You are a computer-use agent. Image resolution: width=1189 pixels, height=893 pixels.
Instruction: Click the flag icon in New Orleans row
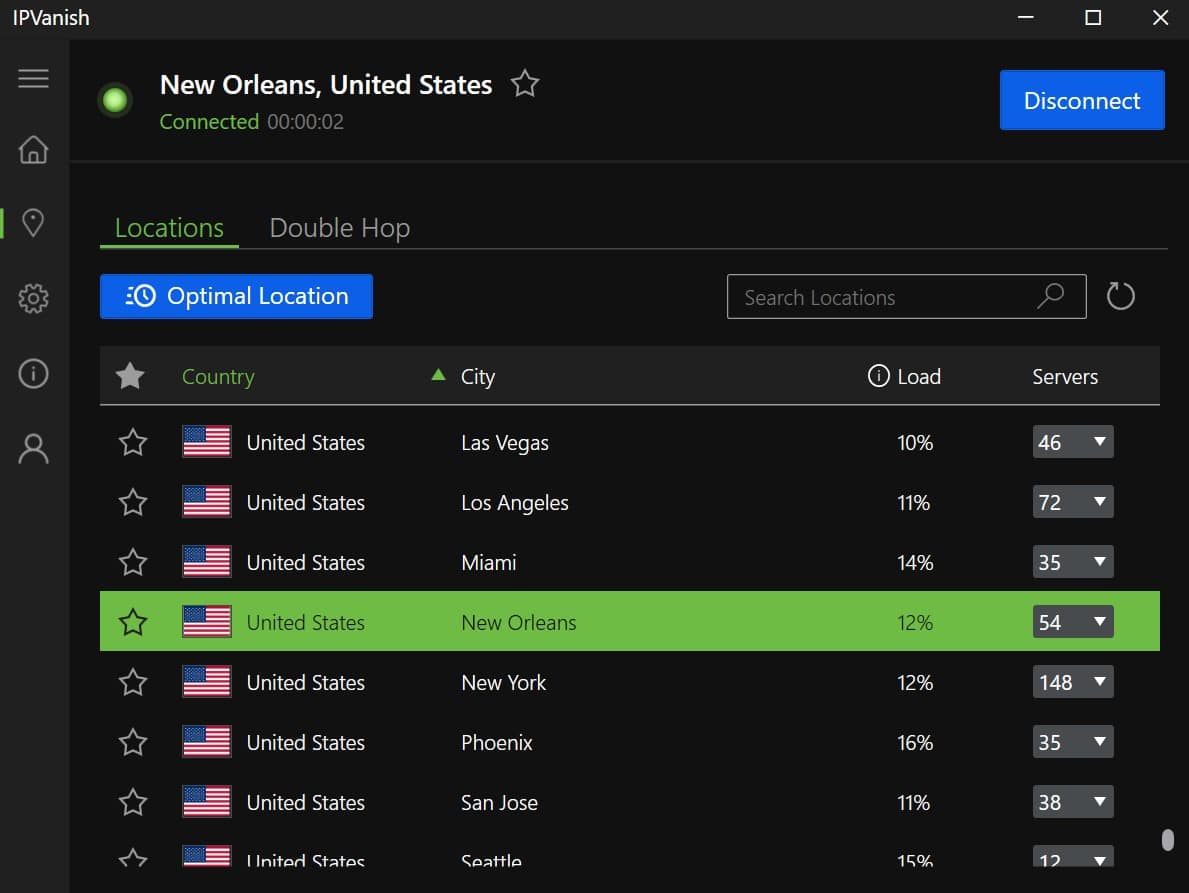(207, 622)
